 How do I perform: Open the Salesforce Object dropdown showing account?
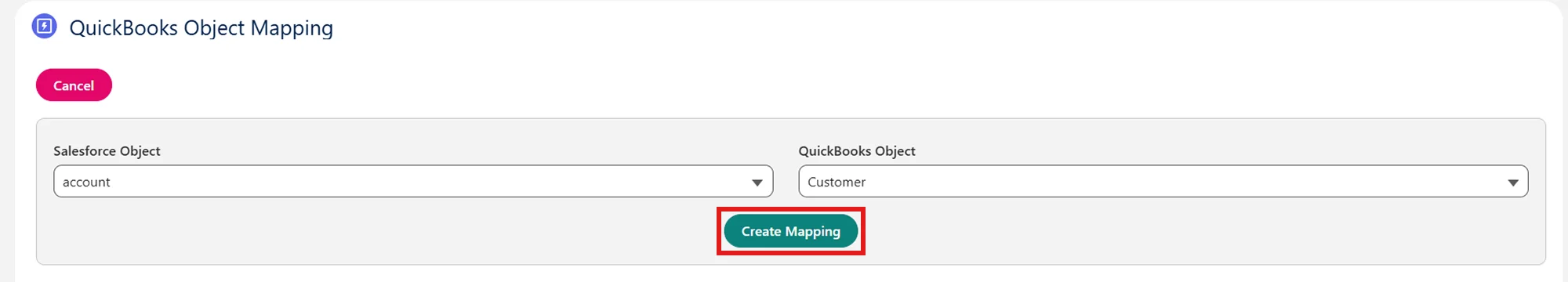[413, 182]
